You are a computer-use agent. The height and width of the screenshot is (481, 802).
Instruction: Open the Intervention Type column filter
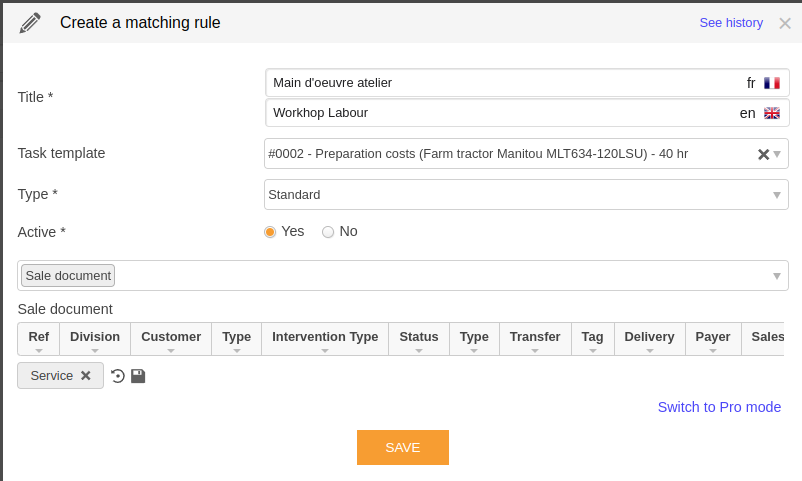(x=325, y=351)
